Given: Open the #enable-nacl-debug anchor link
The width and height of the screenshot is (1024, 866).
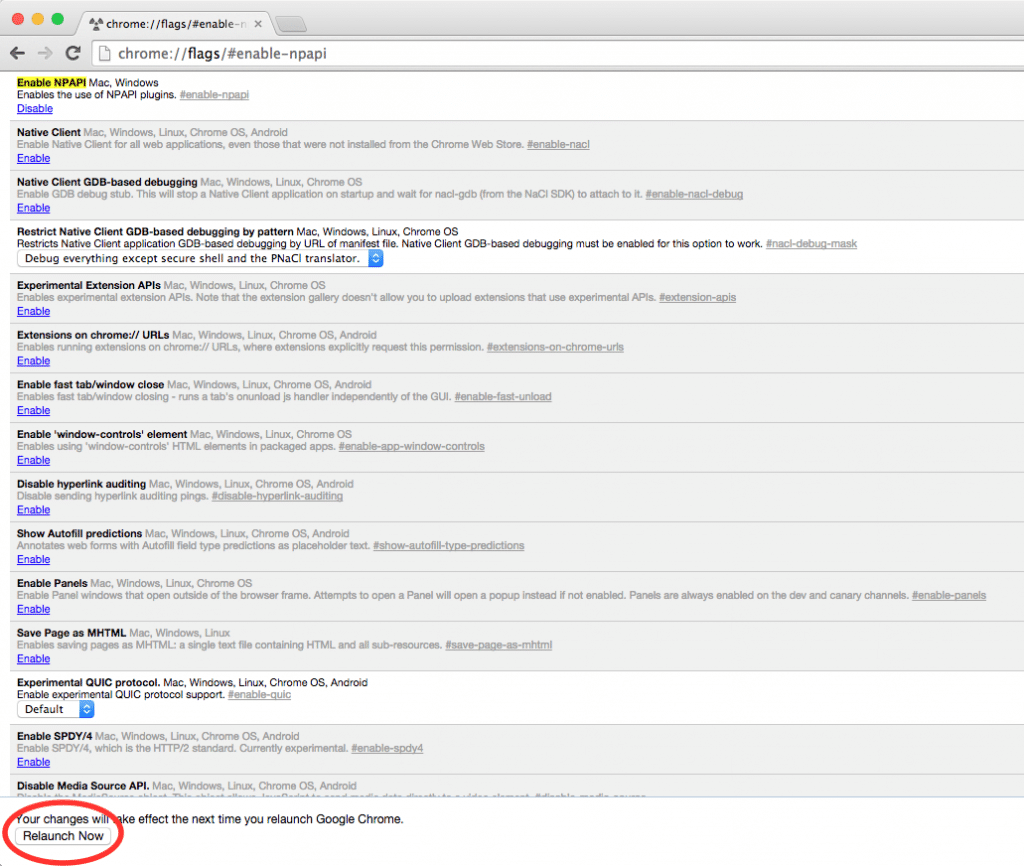Looking at the screenshot, I should pos(694,194).
